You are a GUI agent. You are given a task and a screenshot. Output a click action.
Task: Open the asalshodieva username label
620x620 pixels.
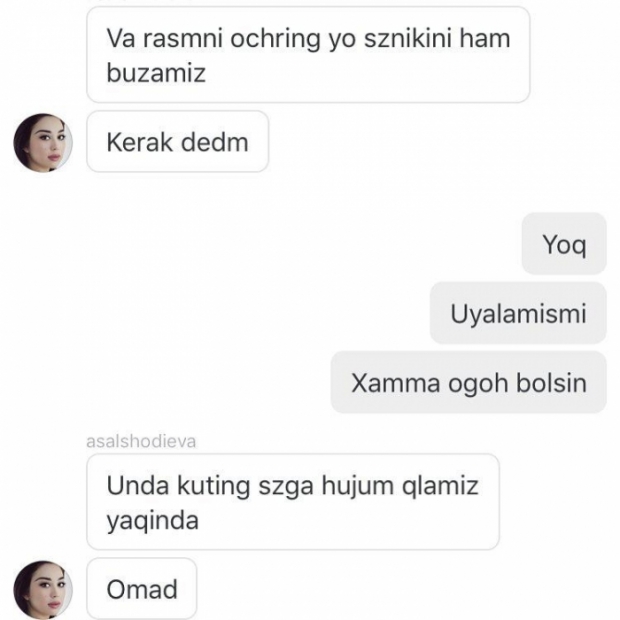[x=141, y=441]
